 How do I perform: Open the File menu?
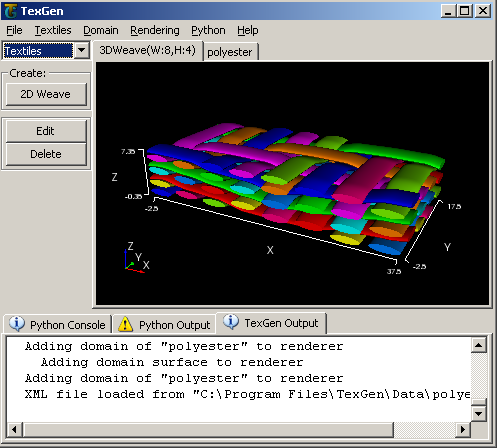(x=14, y=30)
